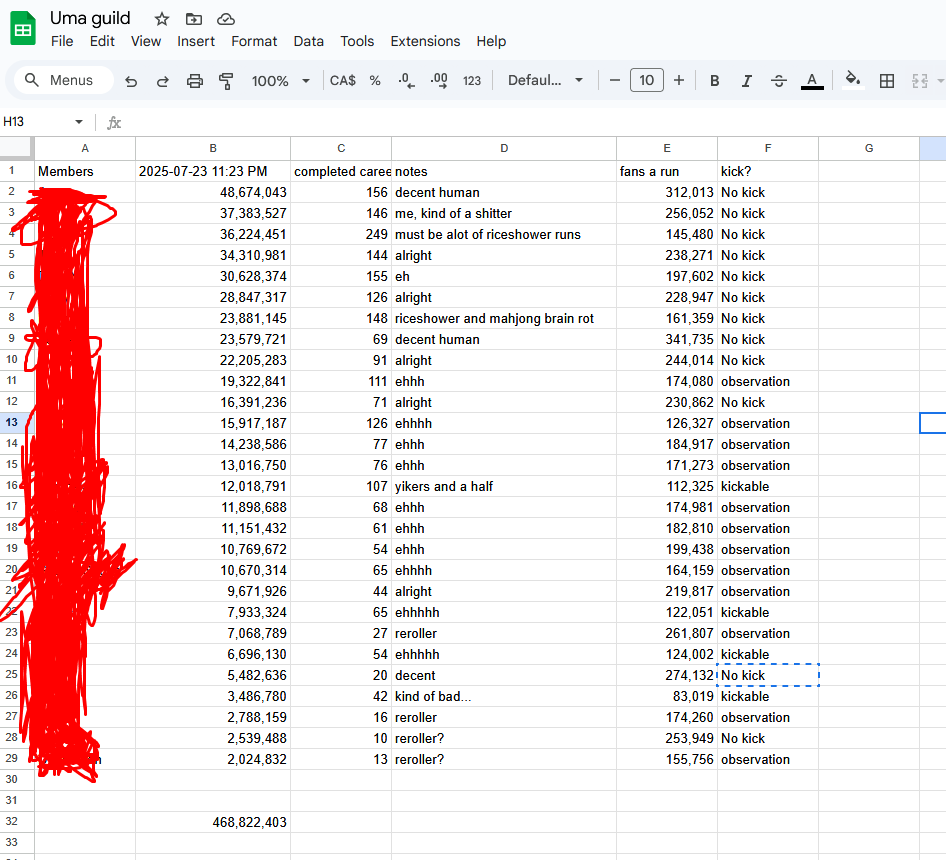Open the View menu
The height and width of the screenshot is (860, 946).
pos(146,41)
